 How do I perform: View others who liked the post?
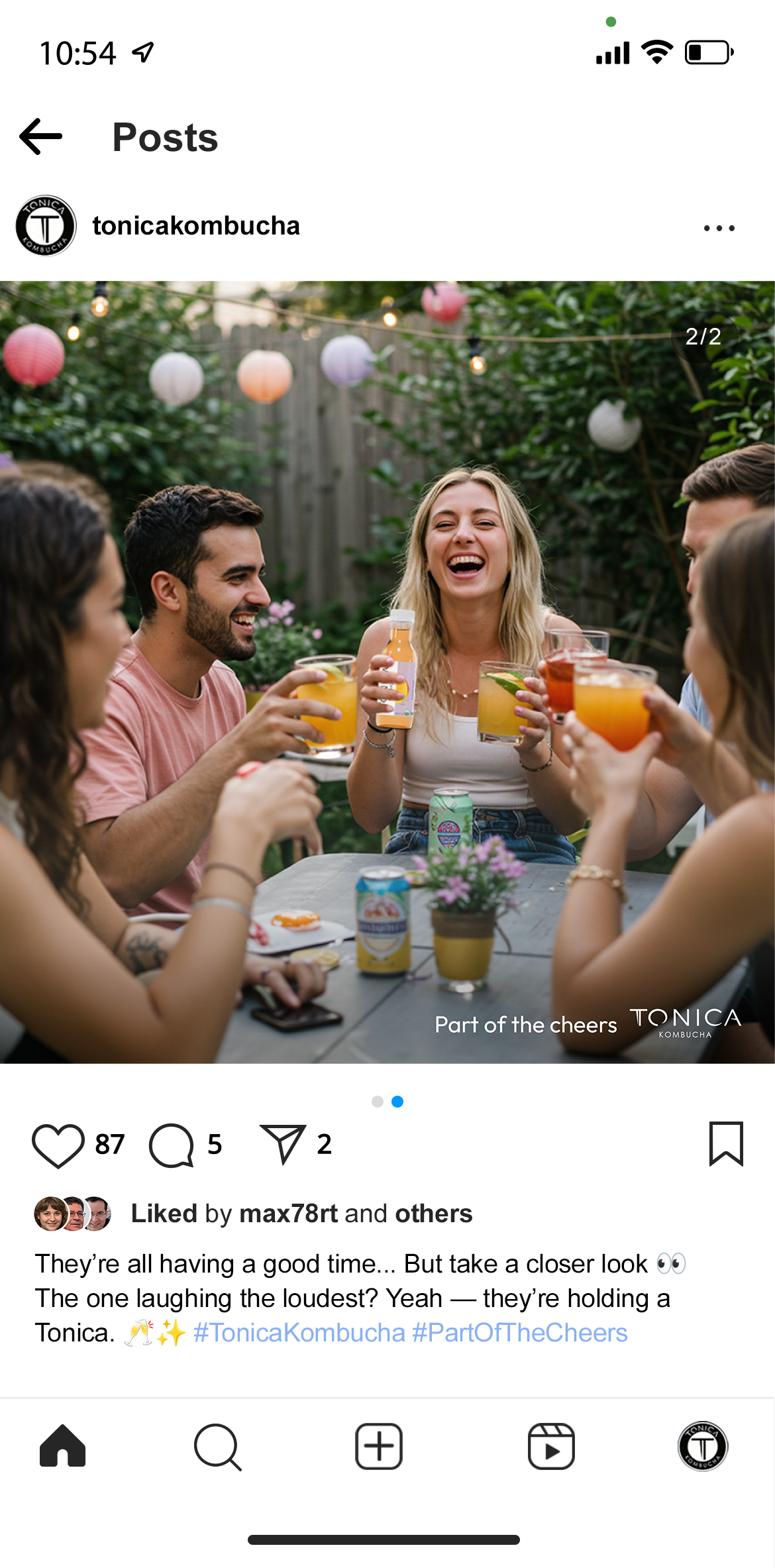[x=434, y=1214]
